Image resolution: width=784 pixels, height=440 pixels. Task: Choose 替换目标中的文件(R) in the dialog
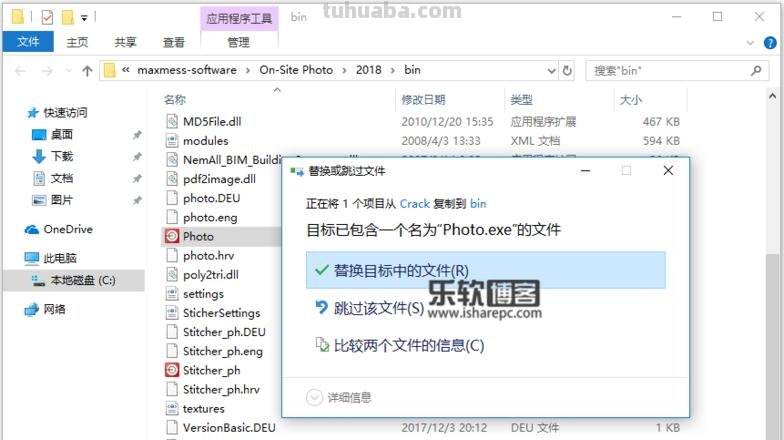[x=486, y=270]
